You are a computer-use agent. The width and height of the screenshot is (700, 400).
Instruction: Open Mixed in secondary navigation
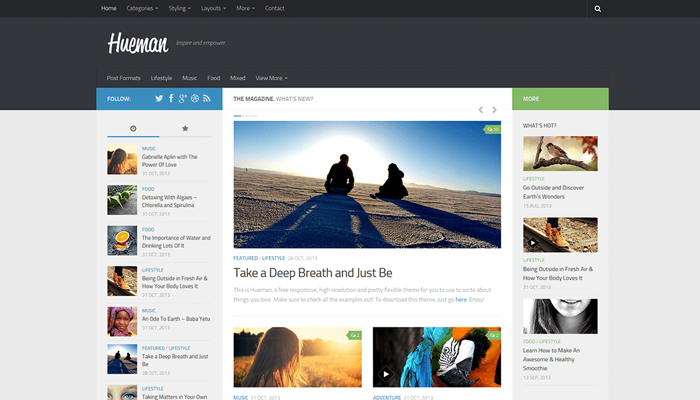click(x=238, y=78)
